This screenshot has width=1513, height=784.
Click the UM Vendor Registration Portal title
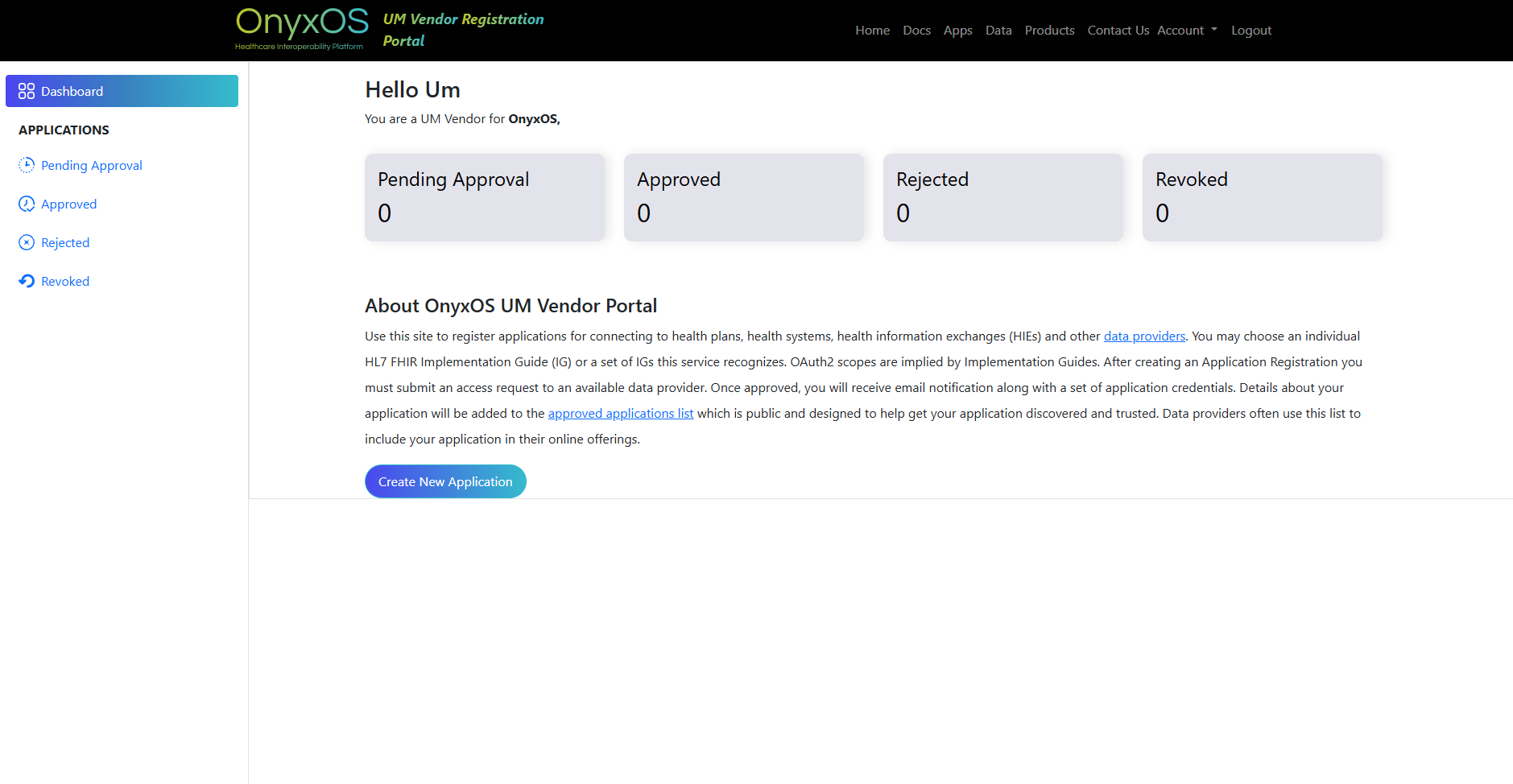pos(463,30)
